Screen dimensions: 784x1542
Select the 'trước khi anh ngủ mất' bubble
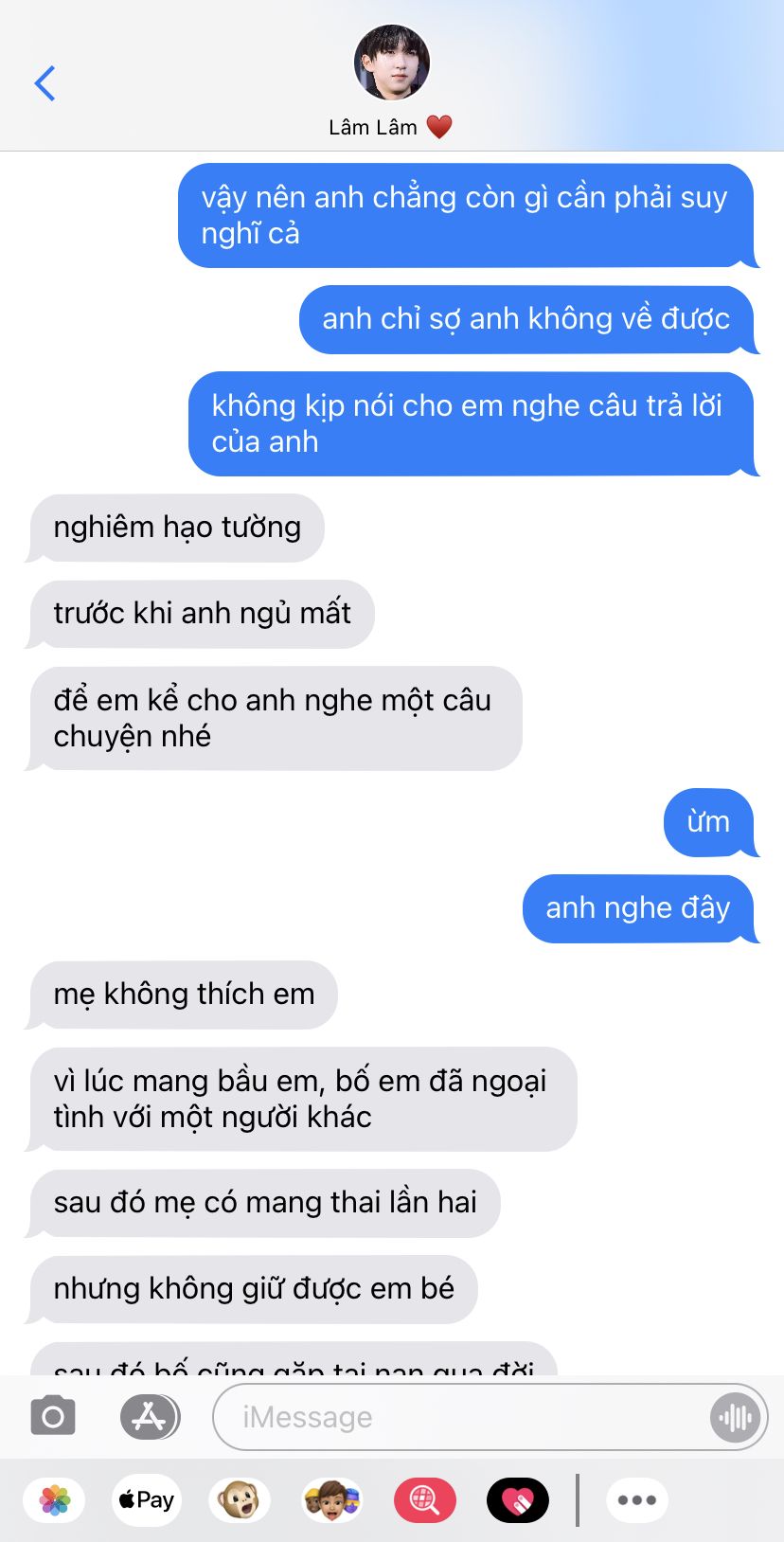pyautogui.click(x=201, y=614)
